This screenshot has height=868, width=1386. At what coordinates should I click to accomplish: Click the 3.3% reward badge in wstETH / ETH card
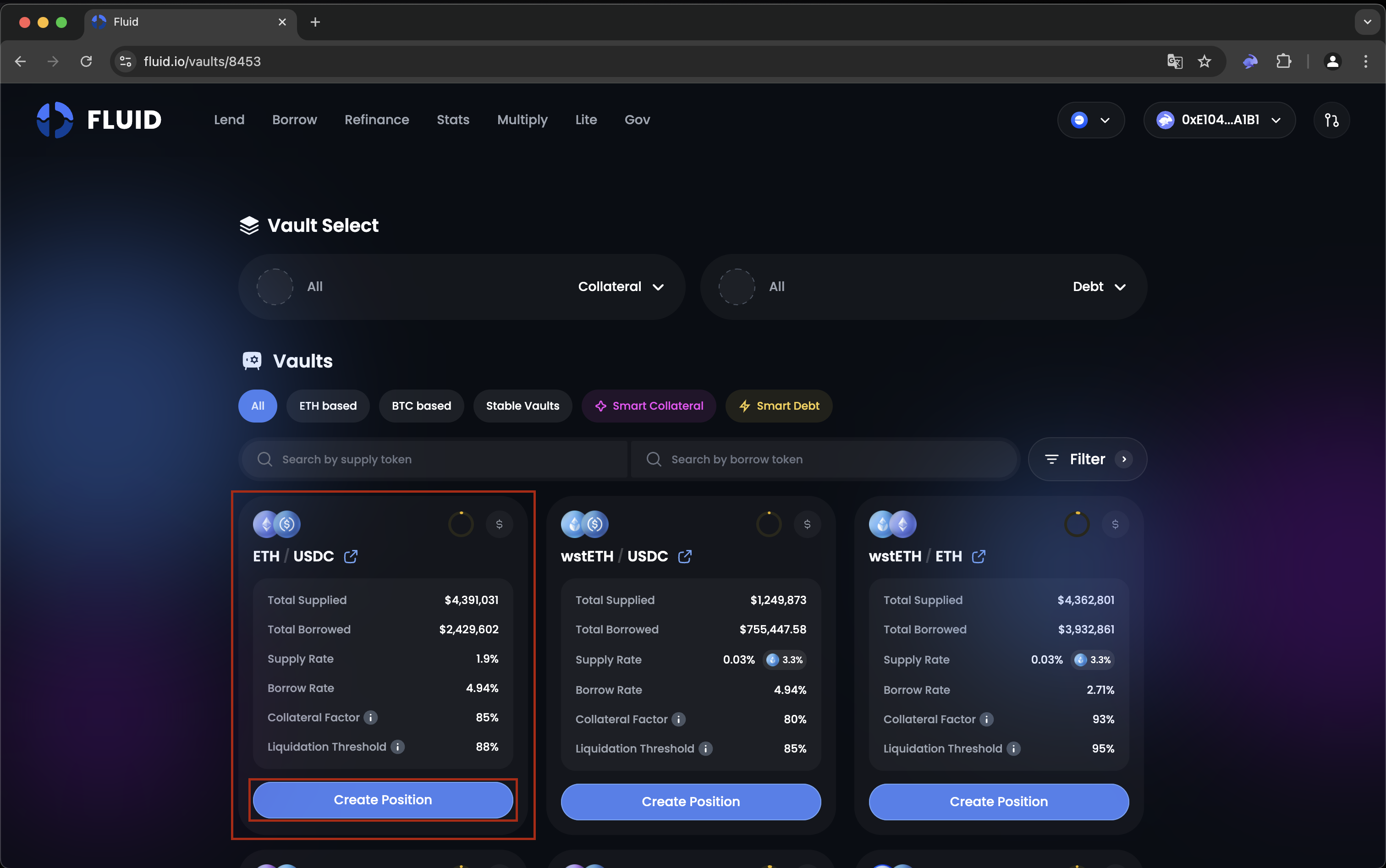(x=1093, y=659)
